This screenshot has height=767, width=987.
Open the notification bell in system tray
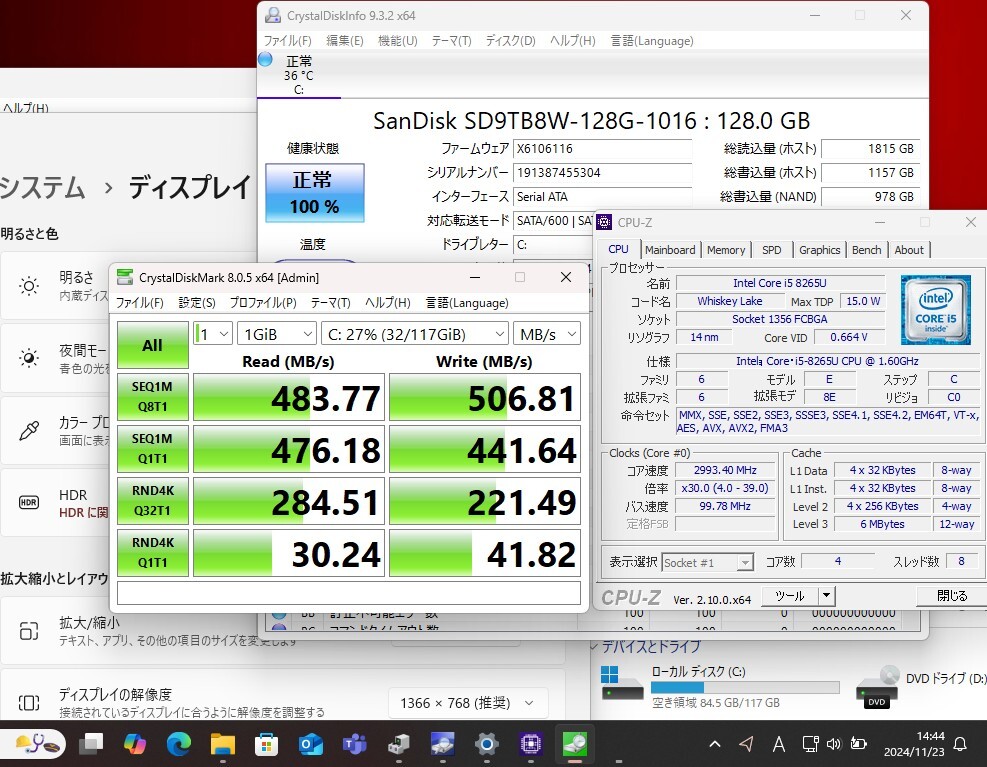coord(960,744)
